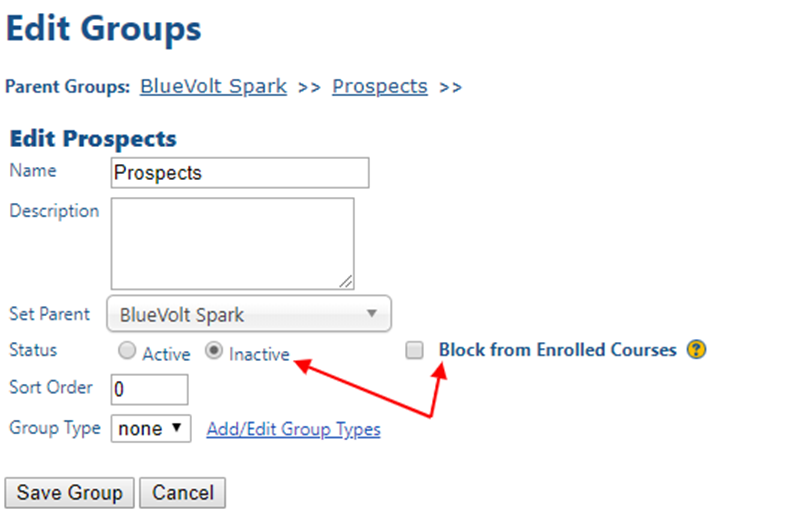Select the Active status radio button
805x519 pixels.
click(127, 351)
